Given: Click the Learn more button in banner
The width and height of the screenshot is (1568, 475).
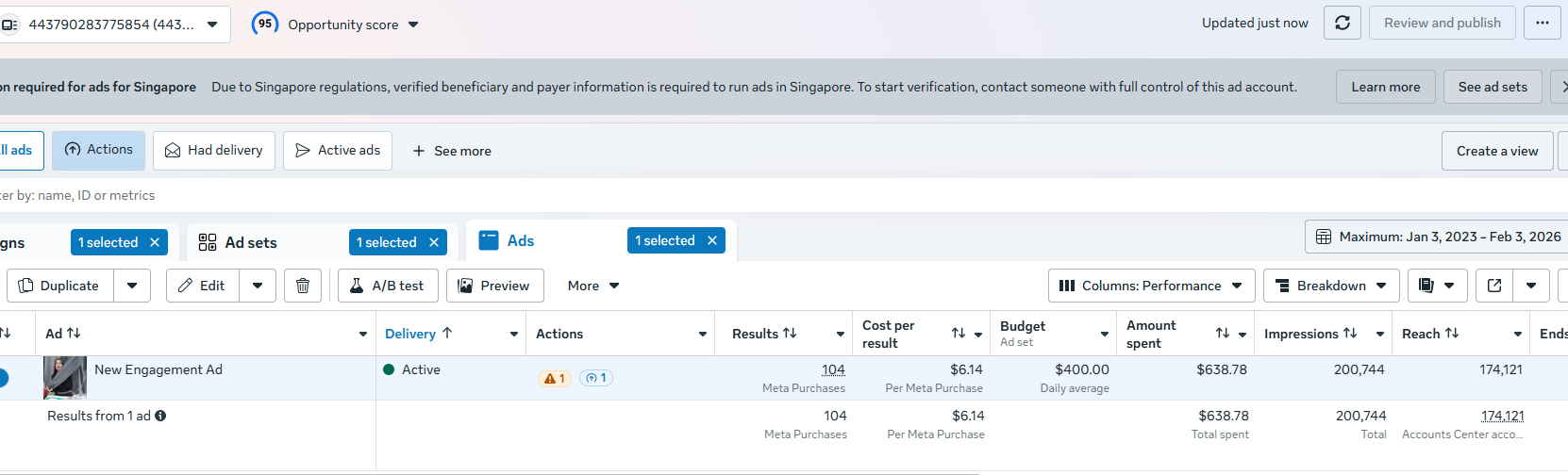Looking at the screenshot, I should click(x=1385, y=87).
